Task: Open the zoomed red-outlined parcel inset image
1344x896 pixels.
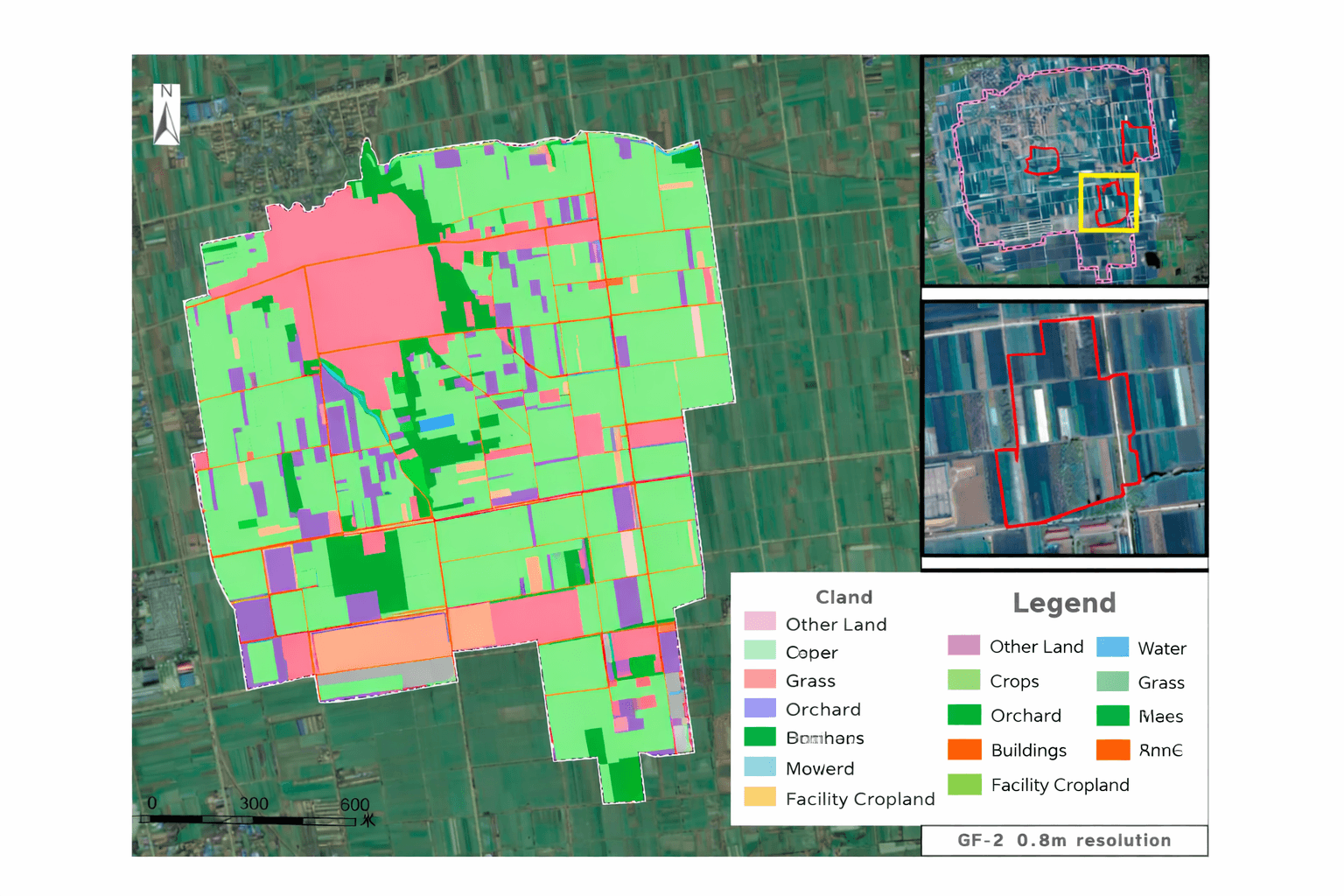Action: pyautogui.click(x=1065, y=429)
